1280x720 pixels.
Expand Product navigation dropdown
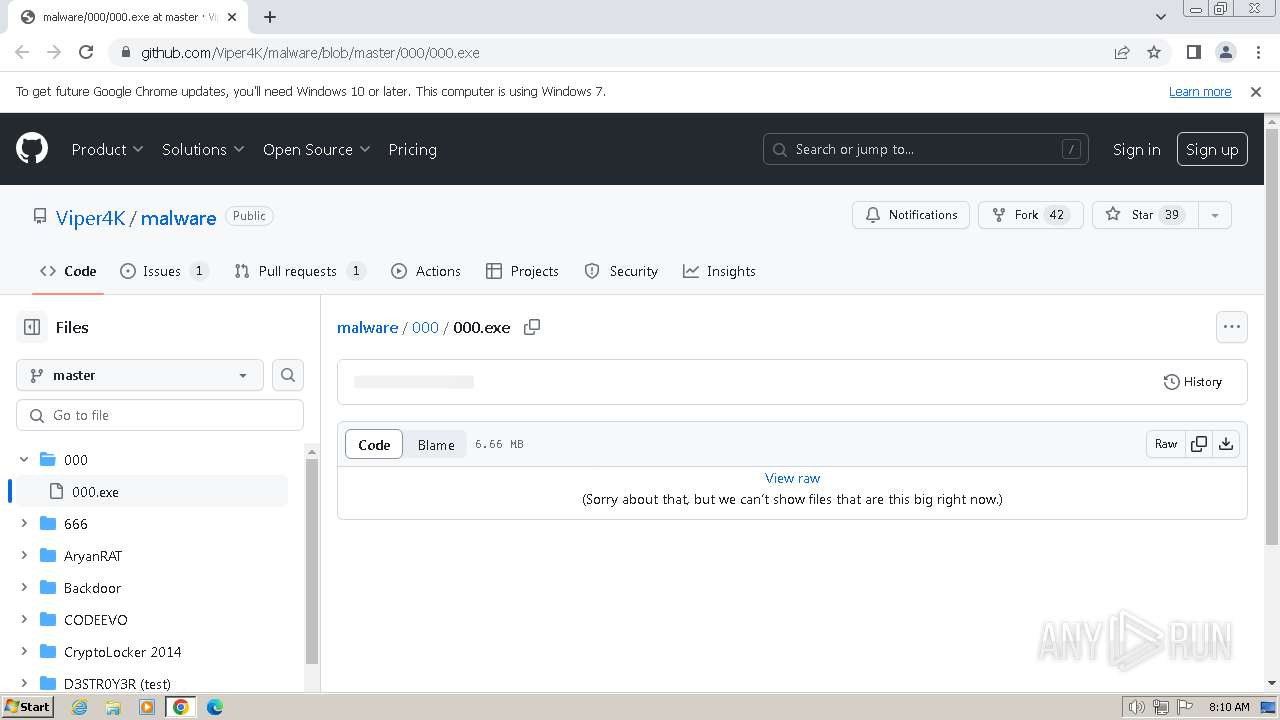coord(107,149)
